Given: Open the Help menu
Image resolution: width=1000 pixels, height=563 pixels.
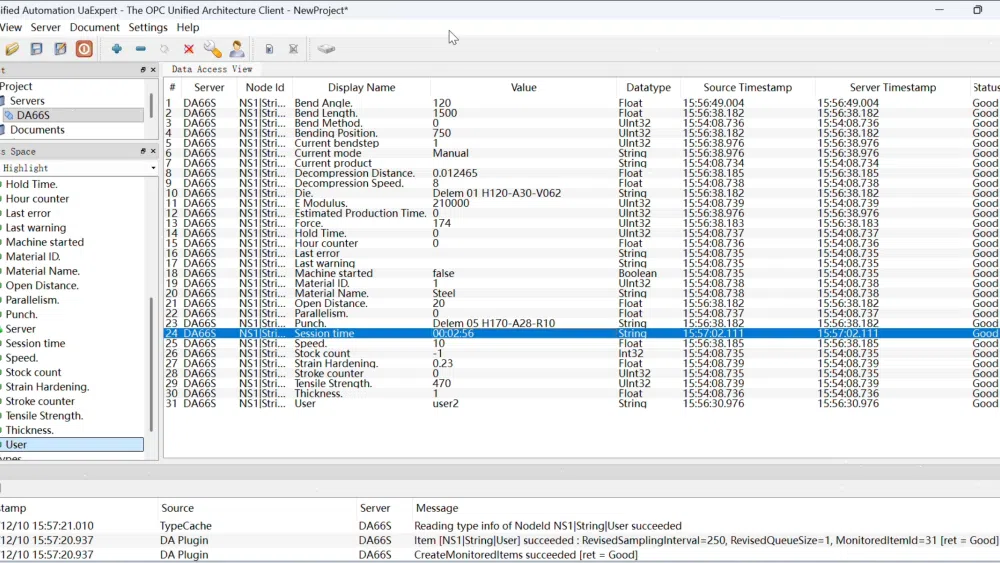Looking at the screenshot, I should pos(188,27).
